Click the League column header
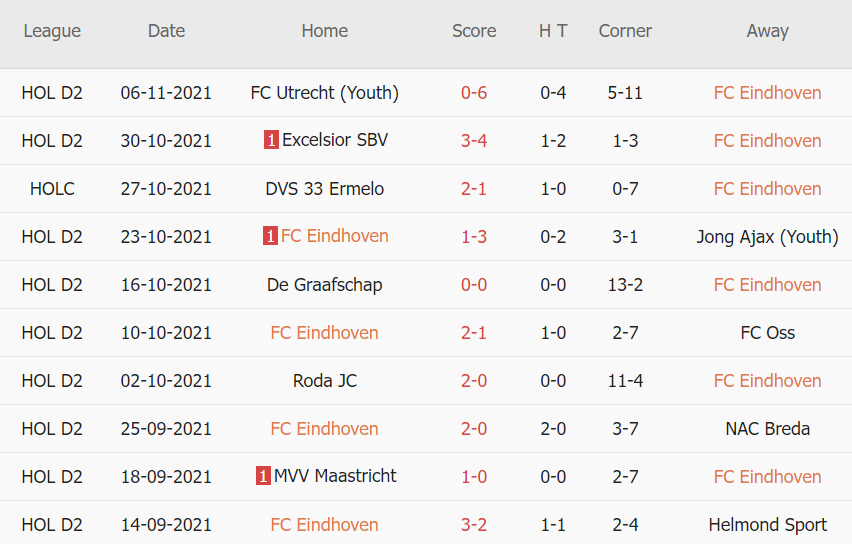Screen dimensions: 852x544 [x=52, y=31]
